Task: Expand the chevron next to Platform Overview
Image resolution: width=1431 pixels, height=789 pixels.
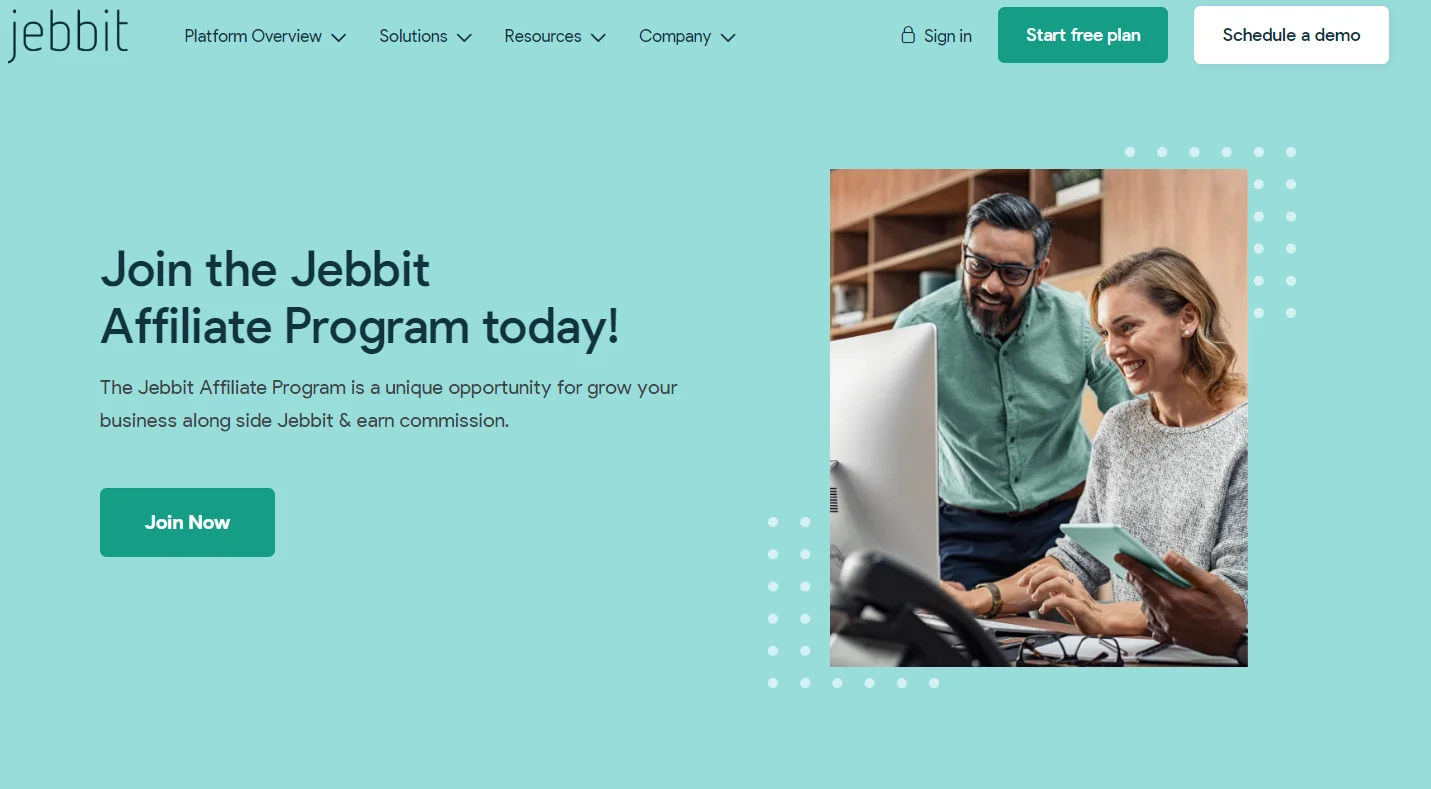Action: click(339, 37)
